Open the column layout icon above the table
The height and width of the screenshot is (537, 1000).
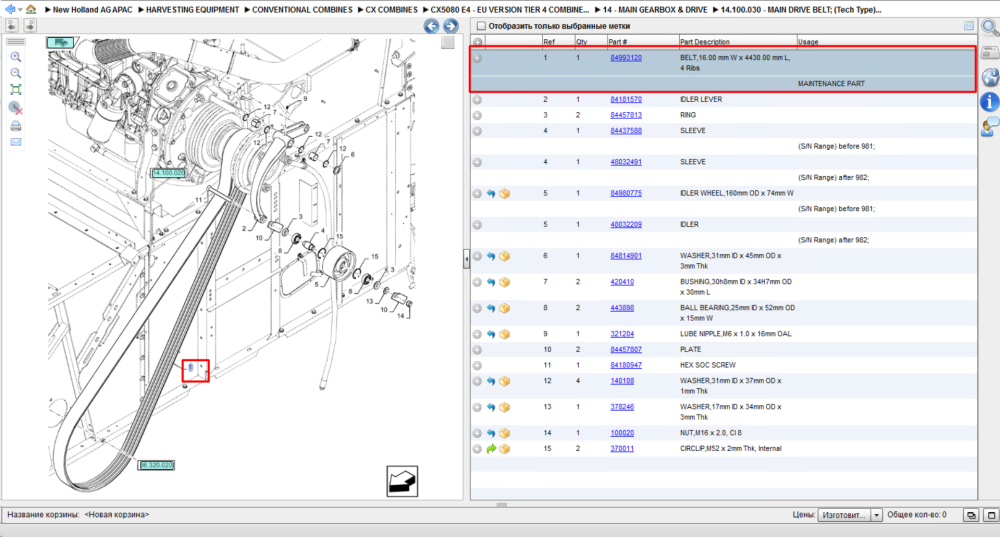pos(969,26)
